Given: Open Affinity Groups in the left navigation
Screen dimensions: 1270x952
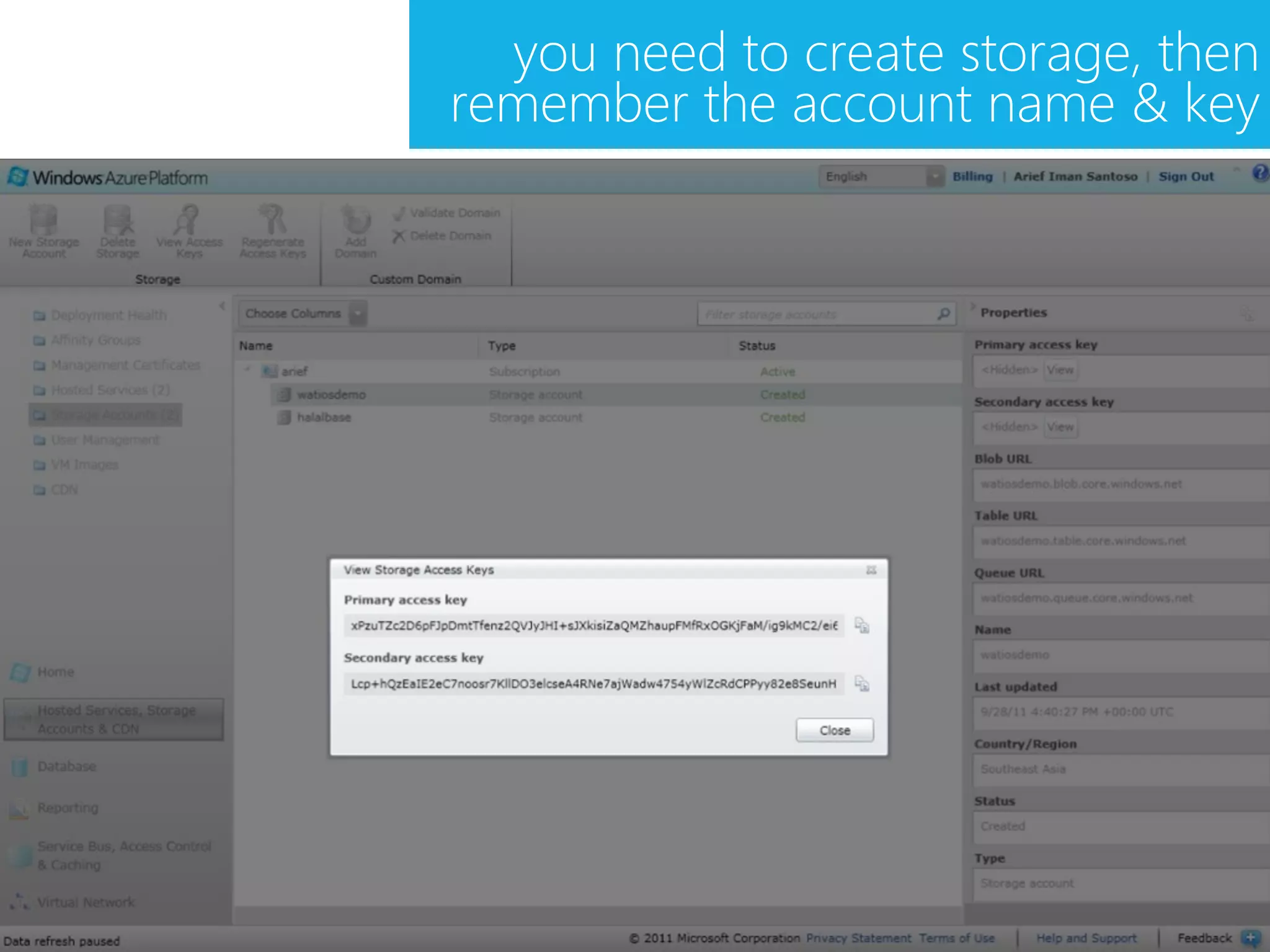Looking at the screenshot, I should click(87, 340).
